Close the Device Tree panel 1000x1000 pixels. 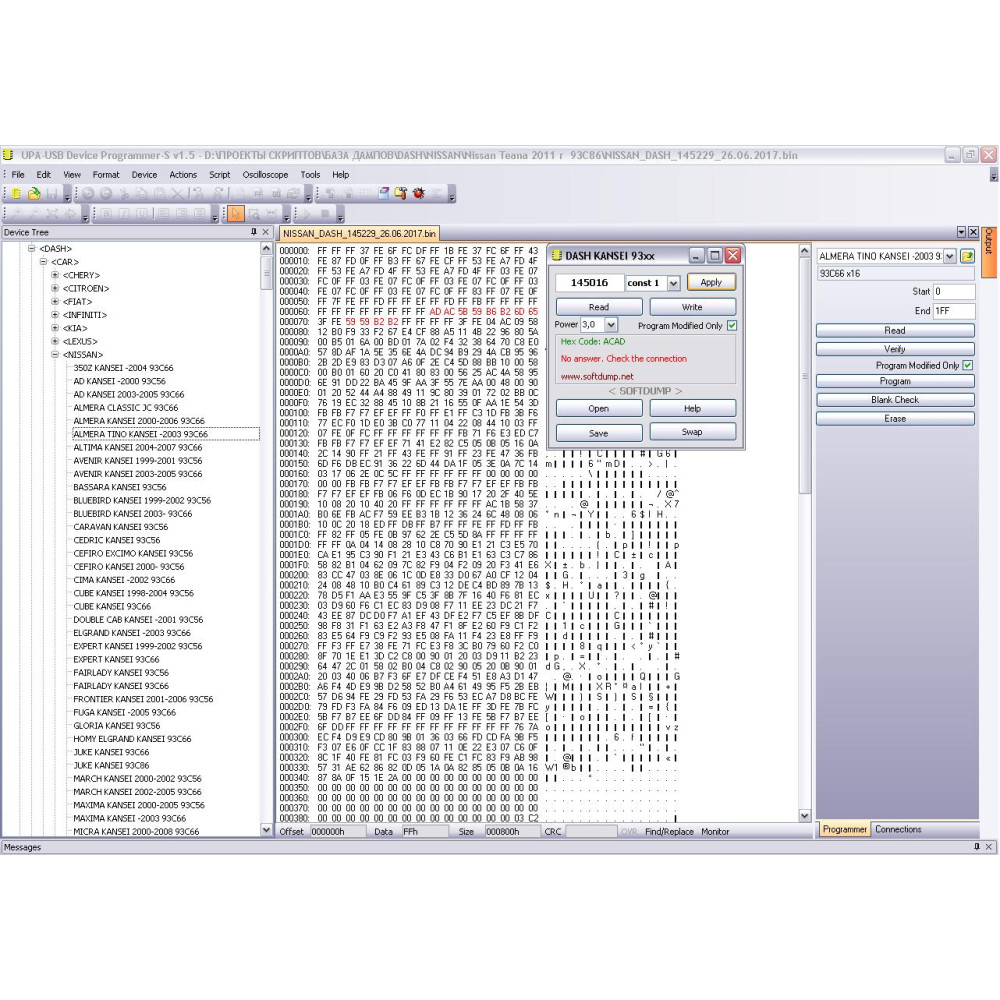(x=266, y=232)
